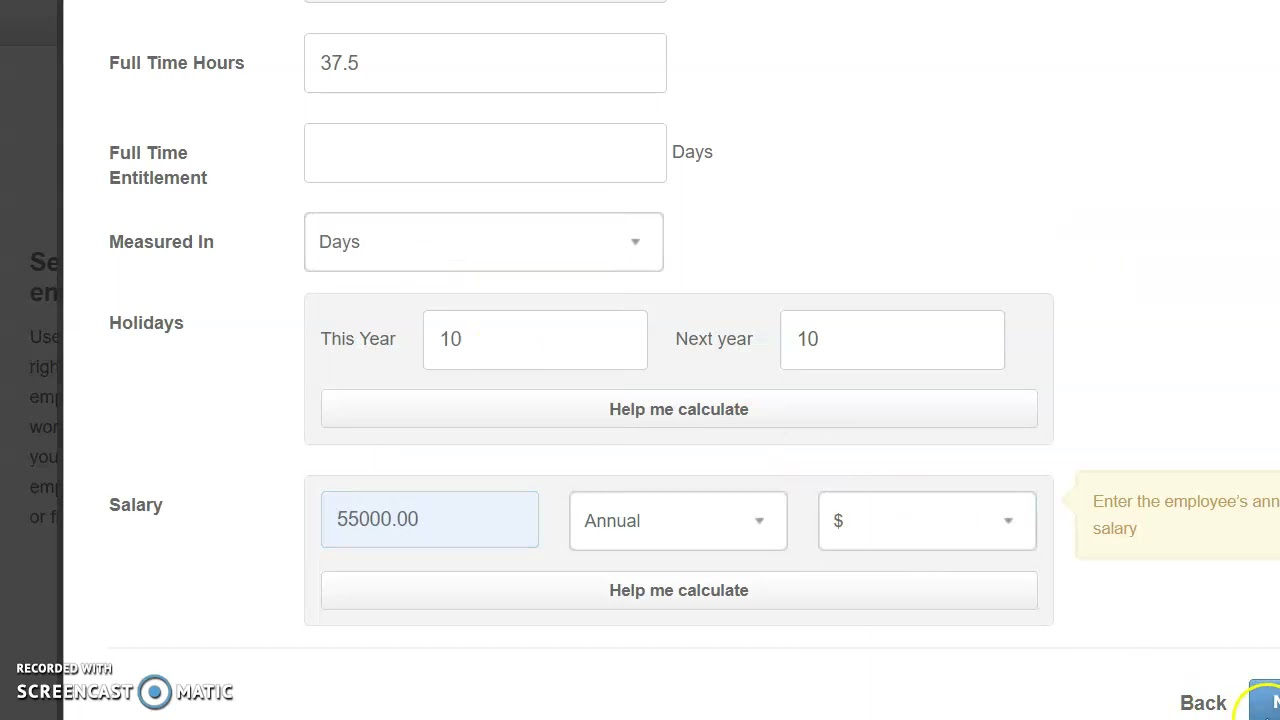This screenshot has height=720, width=1280.
Task: Open the Annual salary period dropdown
Action: 678,521
